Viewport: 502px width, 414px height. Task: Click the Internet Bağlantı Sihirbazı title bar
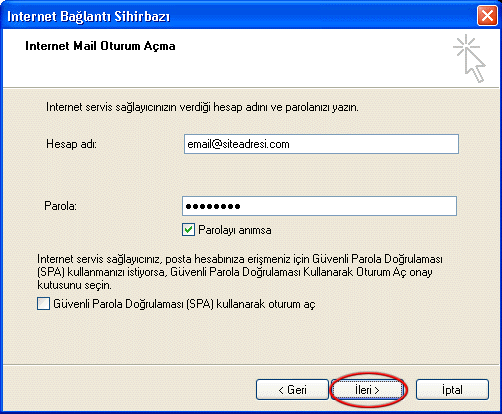pyautogui.click(x=240, y=16)
